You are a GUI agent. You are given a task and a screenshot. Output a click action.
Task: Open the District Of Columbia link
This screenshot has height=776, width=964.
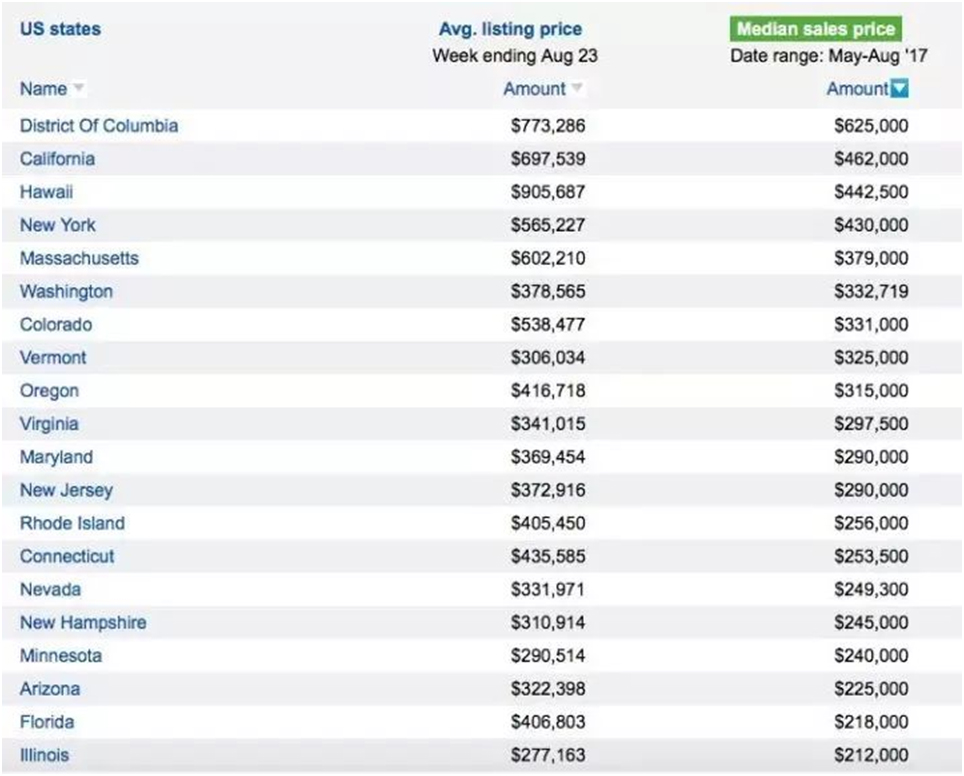(99, 125)
